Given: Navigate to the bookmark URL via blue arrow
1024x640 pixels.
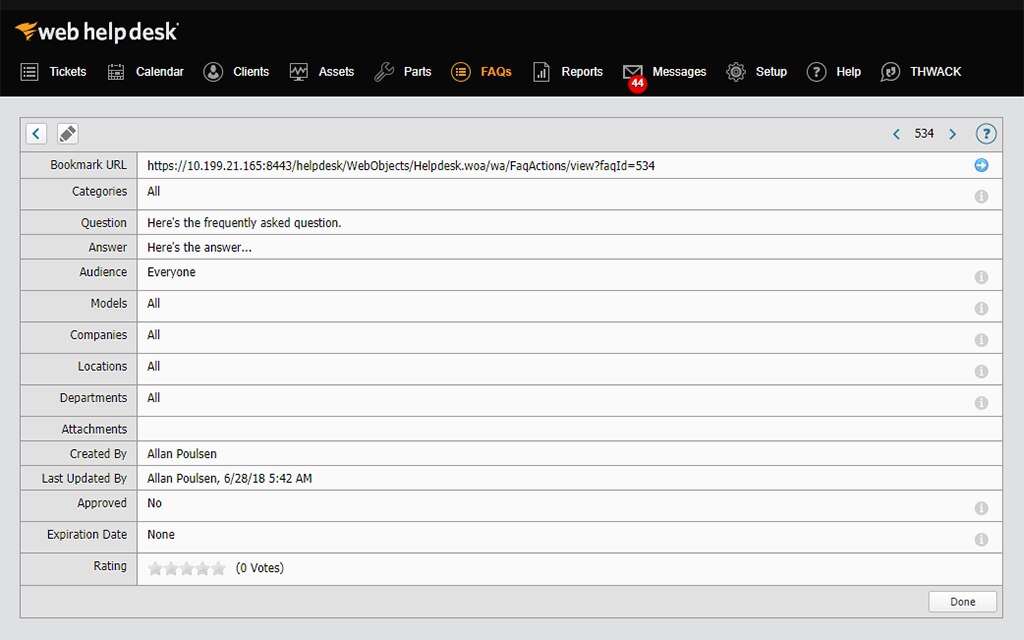Looking at the screenshot, I should point(981,165).
